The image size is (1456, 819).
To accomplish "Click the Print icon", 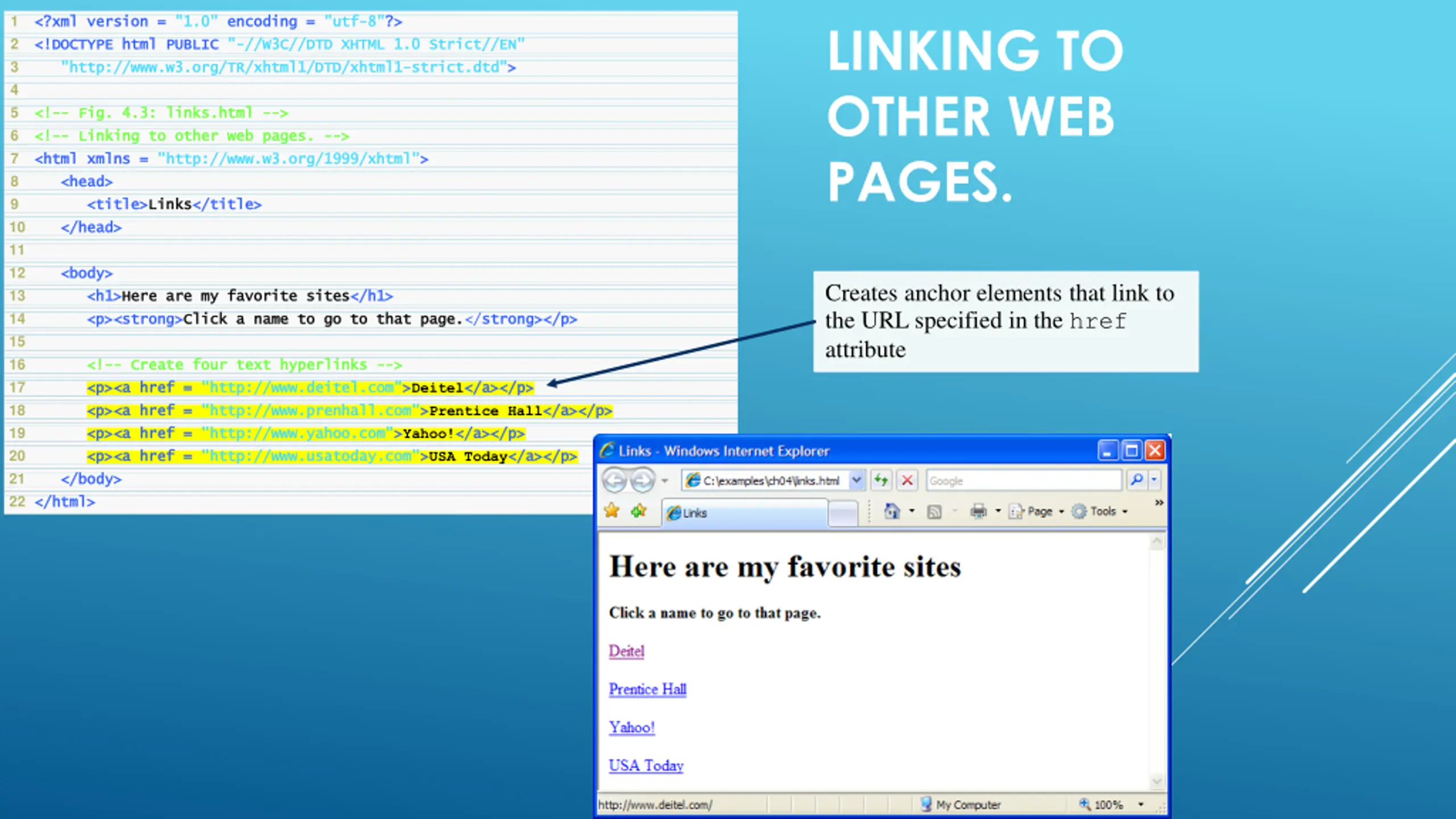I will pyautogui.click(x=978, y=511).
